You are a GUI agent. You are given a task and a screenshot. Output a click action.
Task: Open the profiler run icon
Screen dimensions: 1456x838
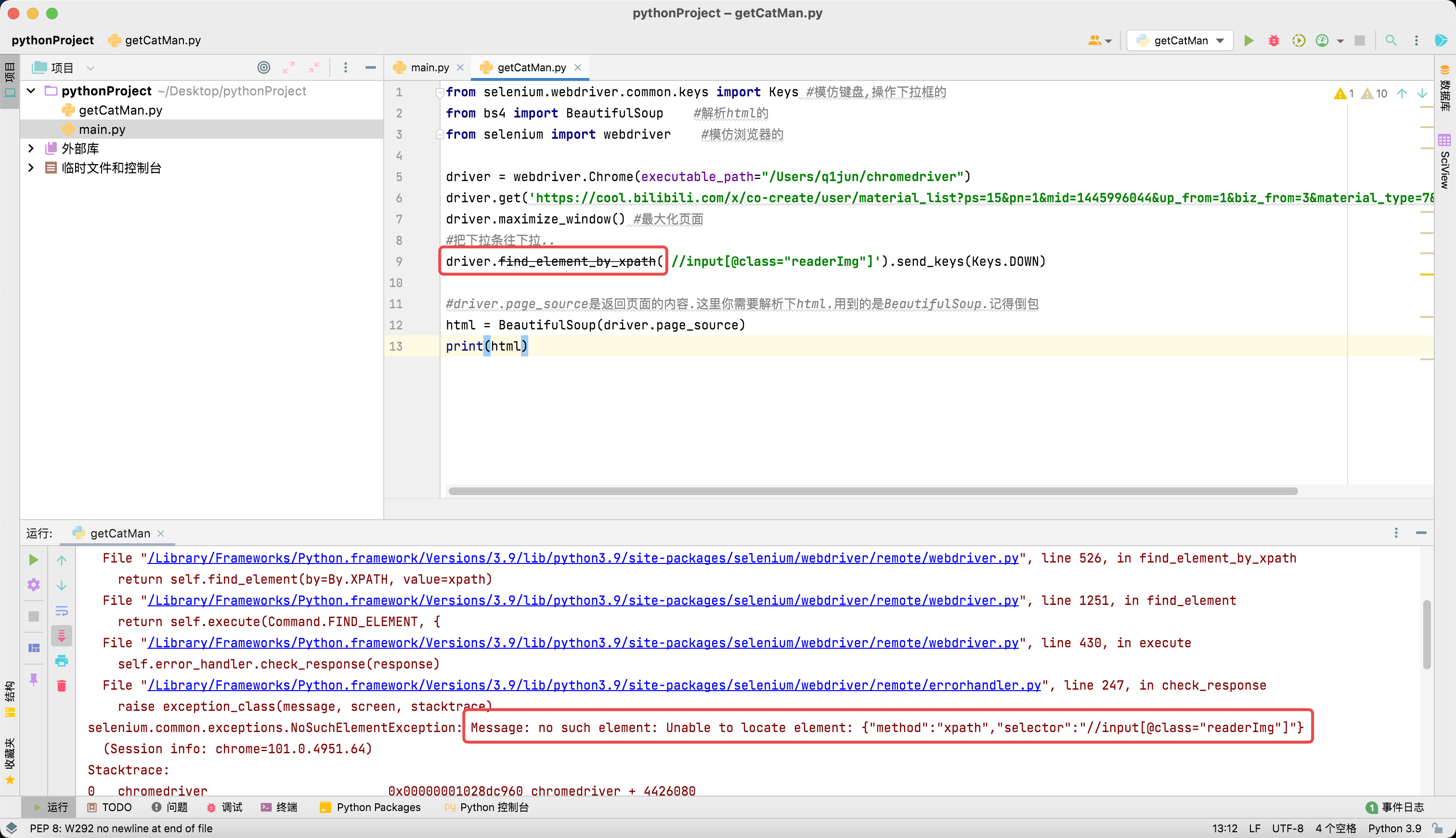pos(1322,40)
